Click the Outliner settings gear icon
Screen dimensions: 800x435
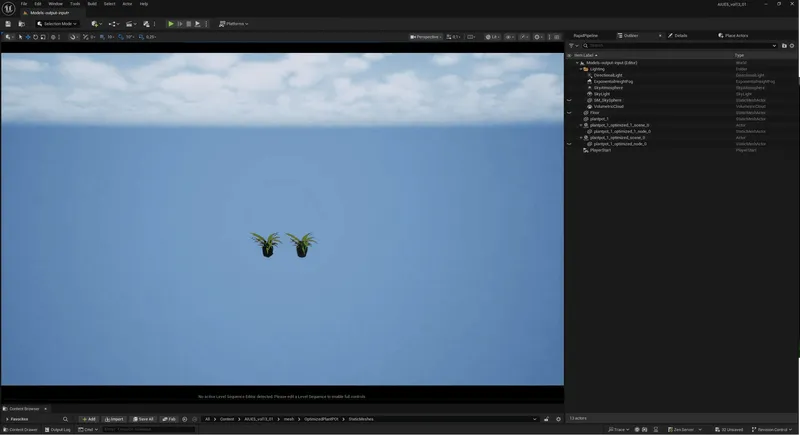(x=794, y=45)
